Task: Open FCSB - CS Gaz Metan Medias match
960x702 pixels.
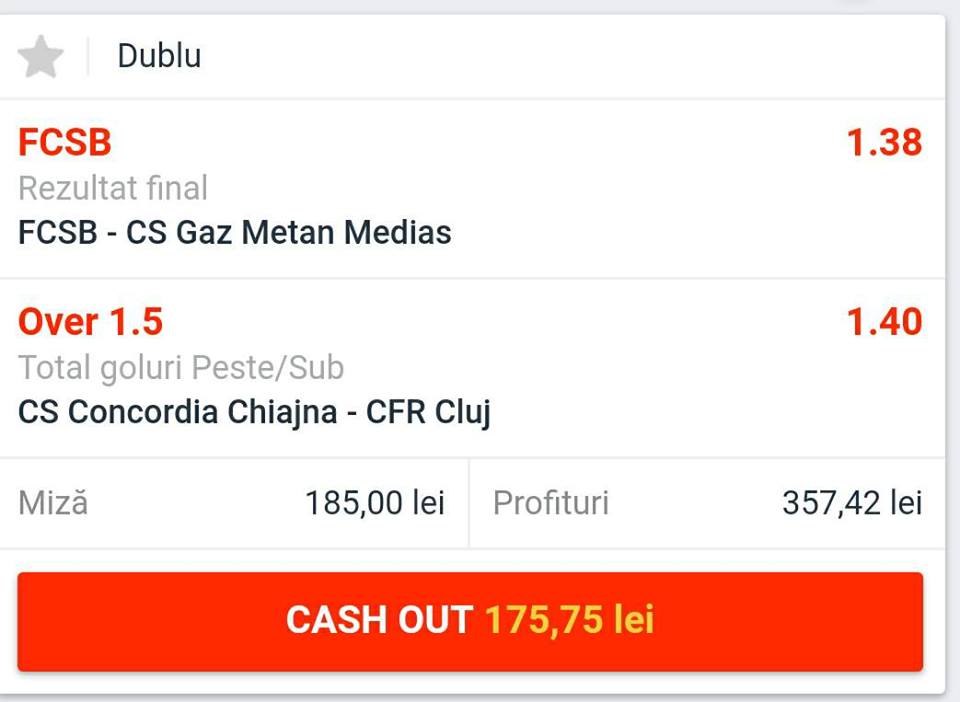Action: click(234, 233)
